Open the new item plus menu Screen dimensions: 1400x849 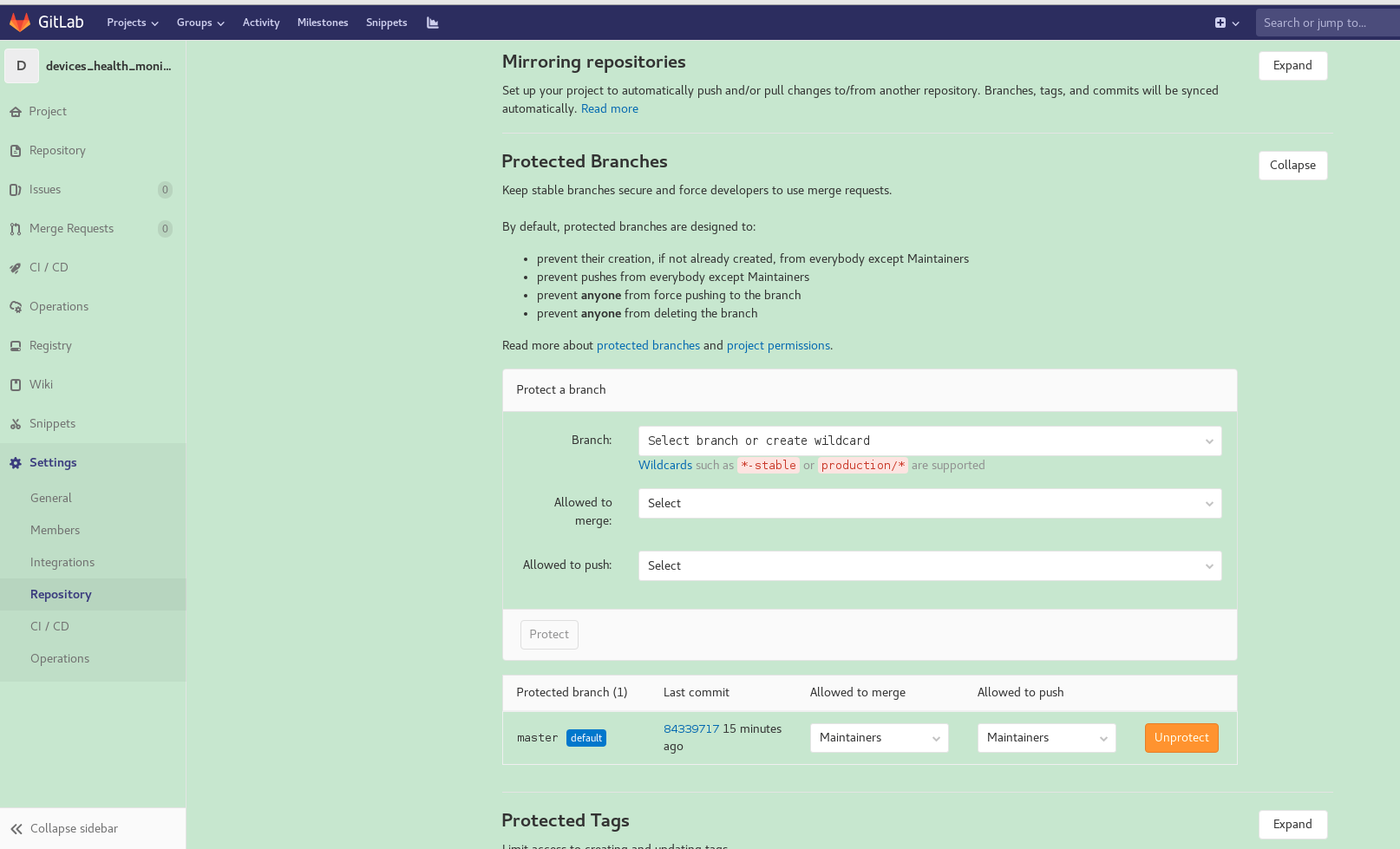point(1227,23)
